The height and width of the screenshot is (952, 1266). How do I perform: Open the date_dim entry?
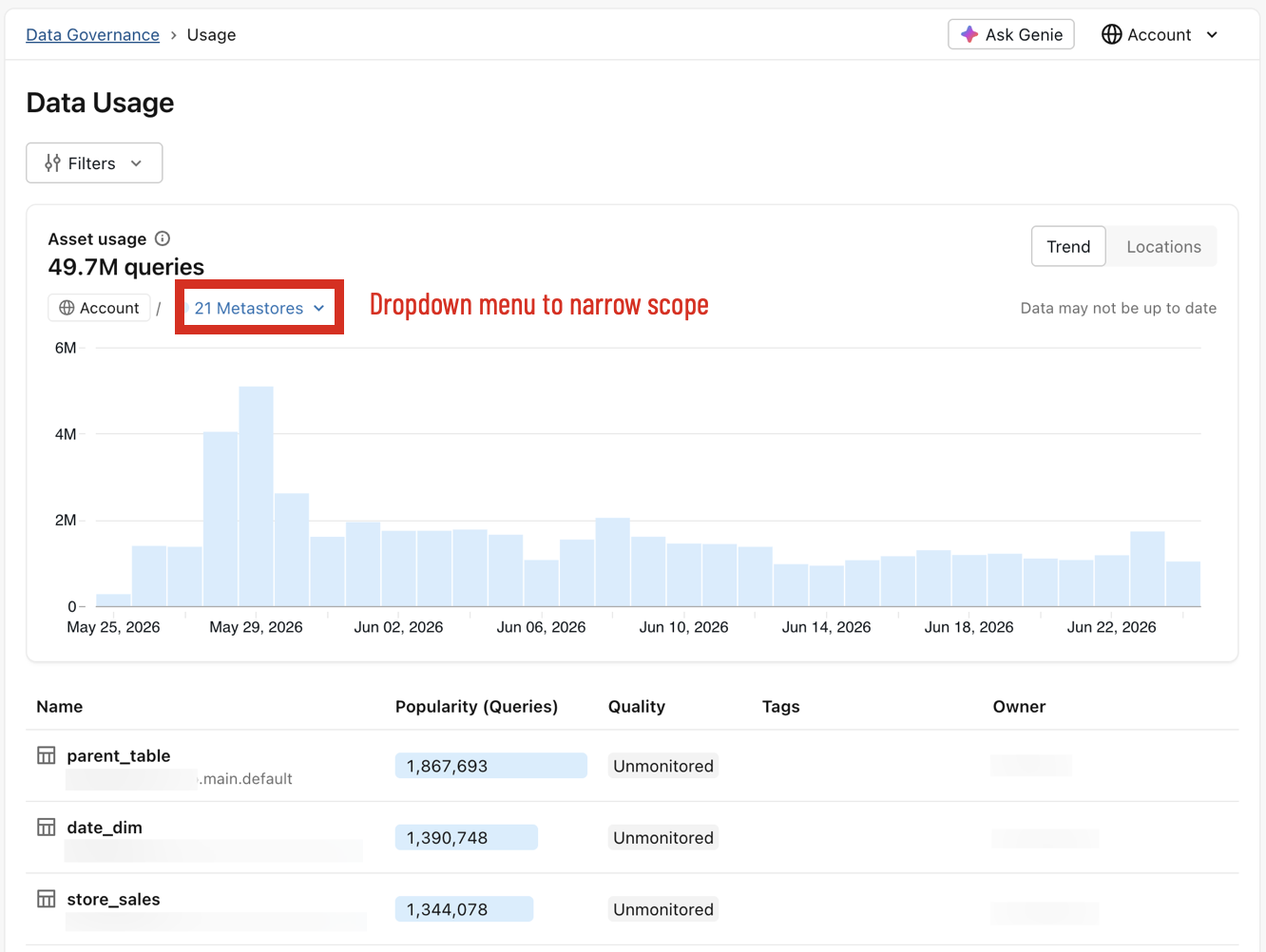pyautogui.click(x=105, y=828)
